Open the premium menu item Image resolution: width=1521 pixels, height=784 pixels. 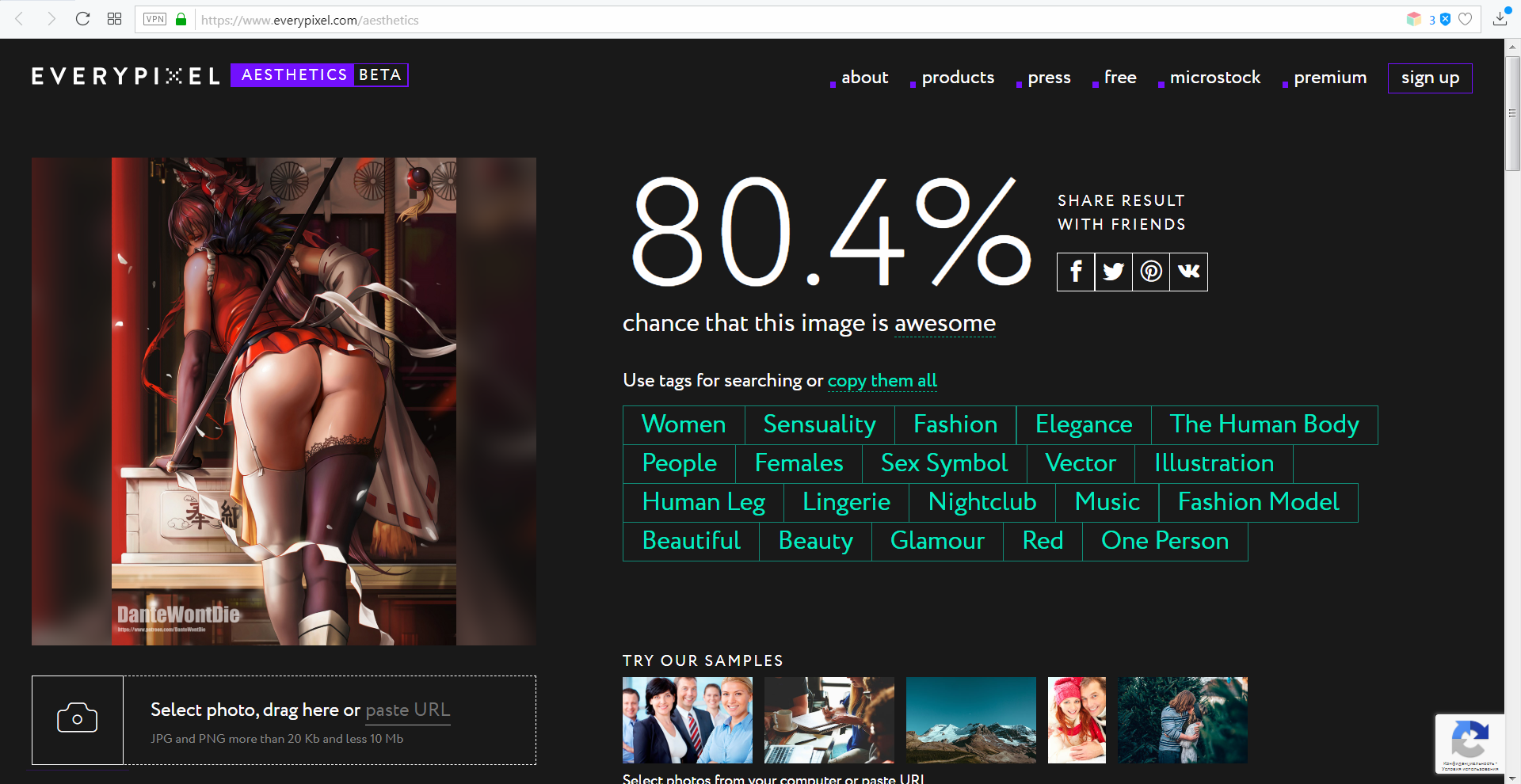click(1330, 78)
